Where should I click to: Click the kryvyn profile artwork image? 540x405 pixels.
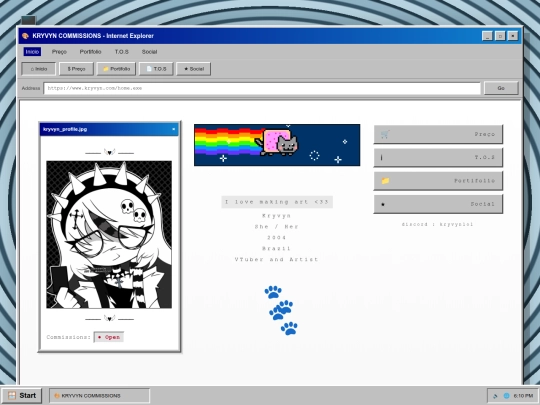click(x=109, y=235)
